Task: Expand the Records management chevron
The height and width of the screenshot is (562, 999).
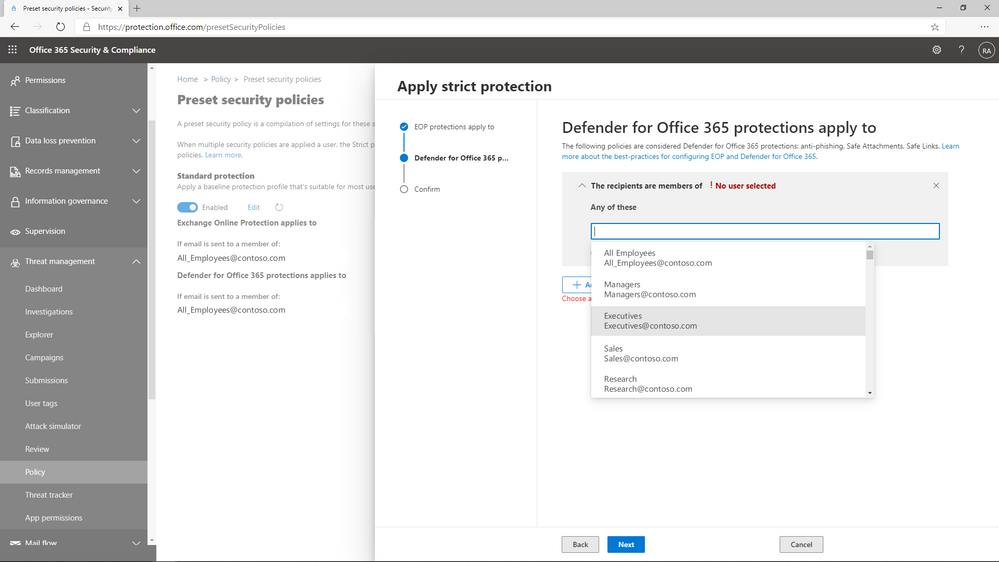Action: (x=136, y=171)
